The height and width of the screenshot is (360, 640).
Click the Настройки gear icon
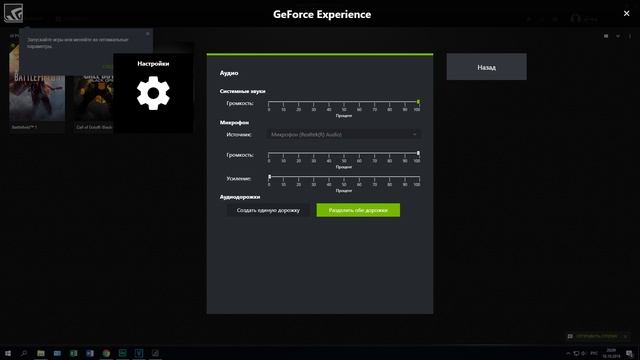pyautogui.click(x=153, y=93)
